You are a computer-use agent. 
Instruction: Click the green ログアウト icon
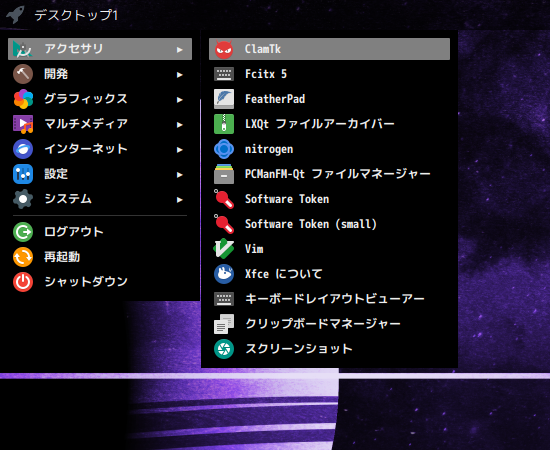[23, 232]
